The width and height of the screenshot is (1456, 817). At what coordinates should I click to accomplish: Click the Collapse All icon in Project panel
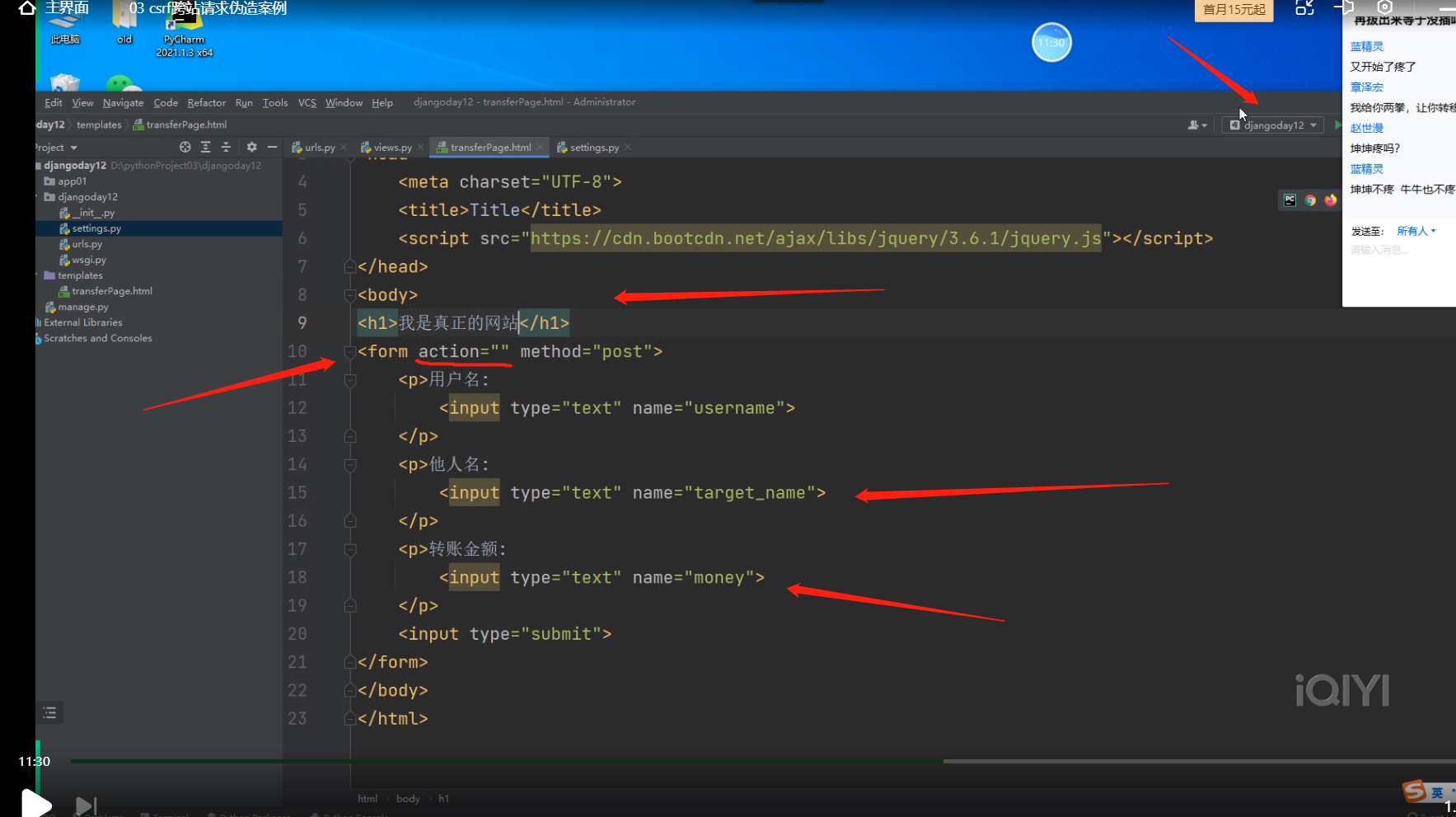point(226,147)
